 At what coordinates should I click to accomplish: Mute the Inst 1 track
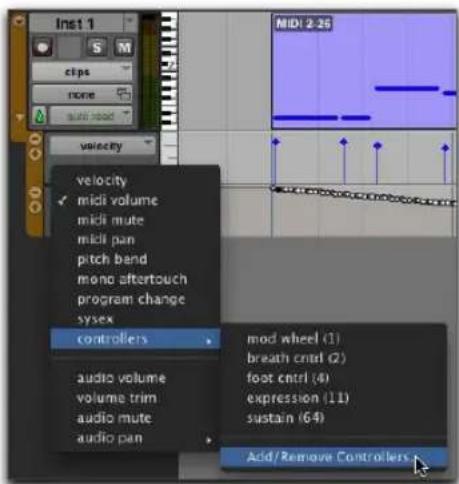point(124,48)
